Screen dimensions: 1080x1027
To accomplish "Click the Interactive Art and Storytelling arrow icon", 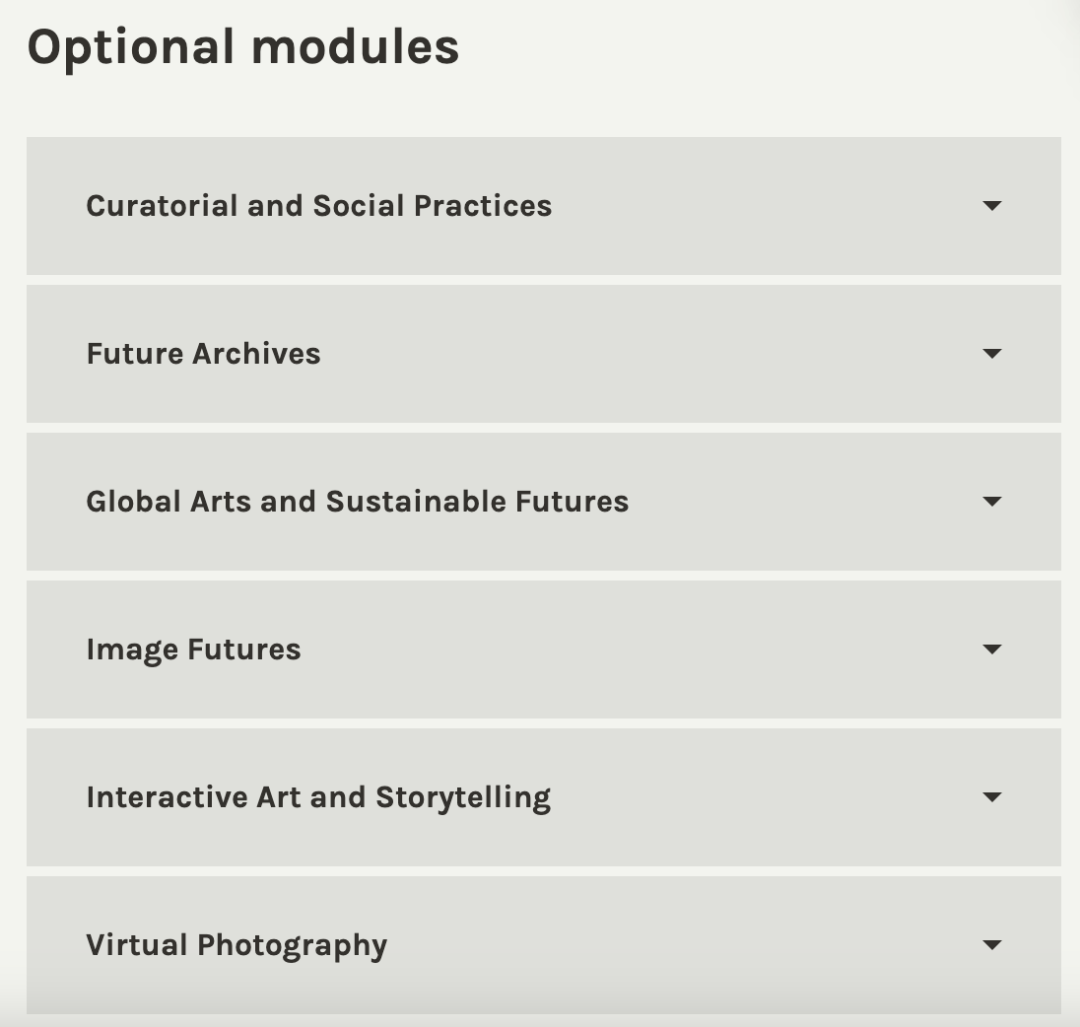I will pyautogui.click(x=991, y=797).
